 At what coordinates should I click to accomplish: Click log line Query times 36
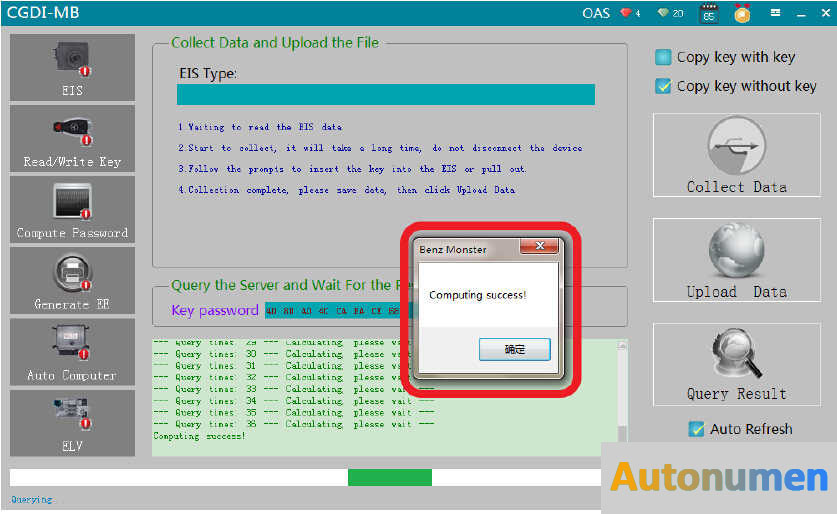pyautogui.click(x=294, y=424)
